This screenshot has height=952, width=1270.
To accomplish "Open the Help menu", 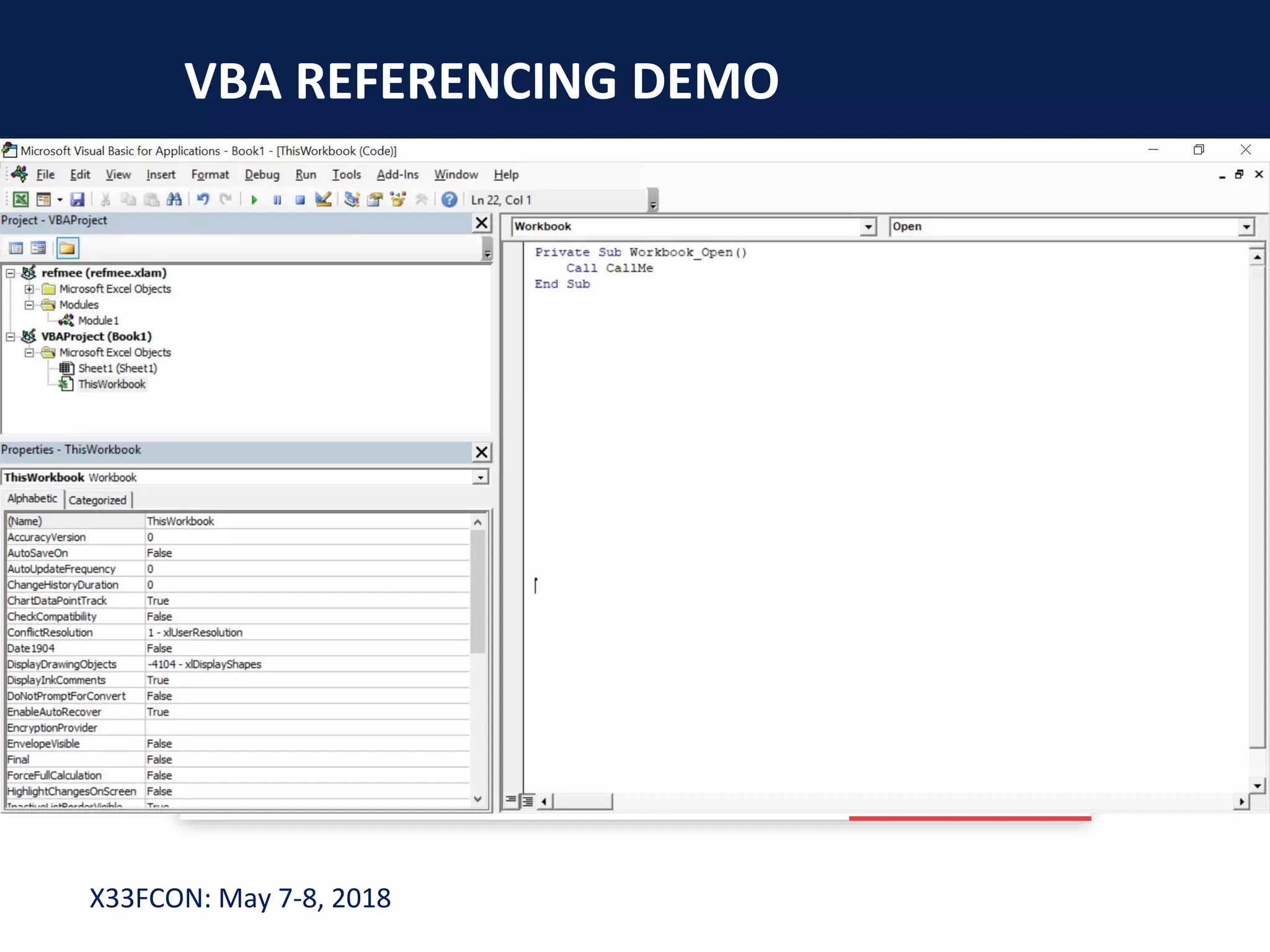I will point(506,175).
